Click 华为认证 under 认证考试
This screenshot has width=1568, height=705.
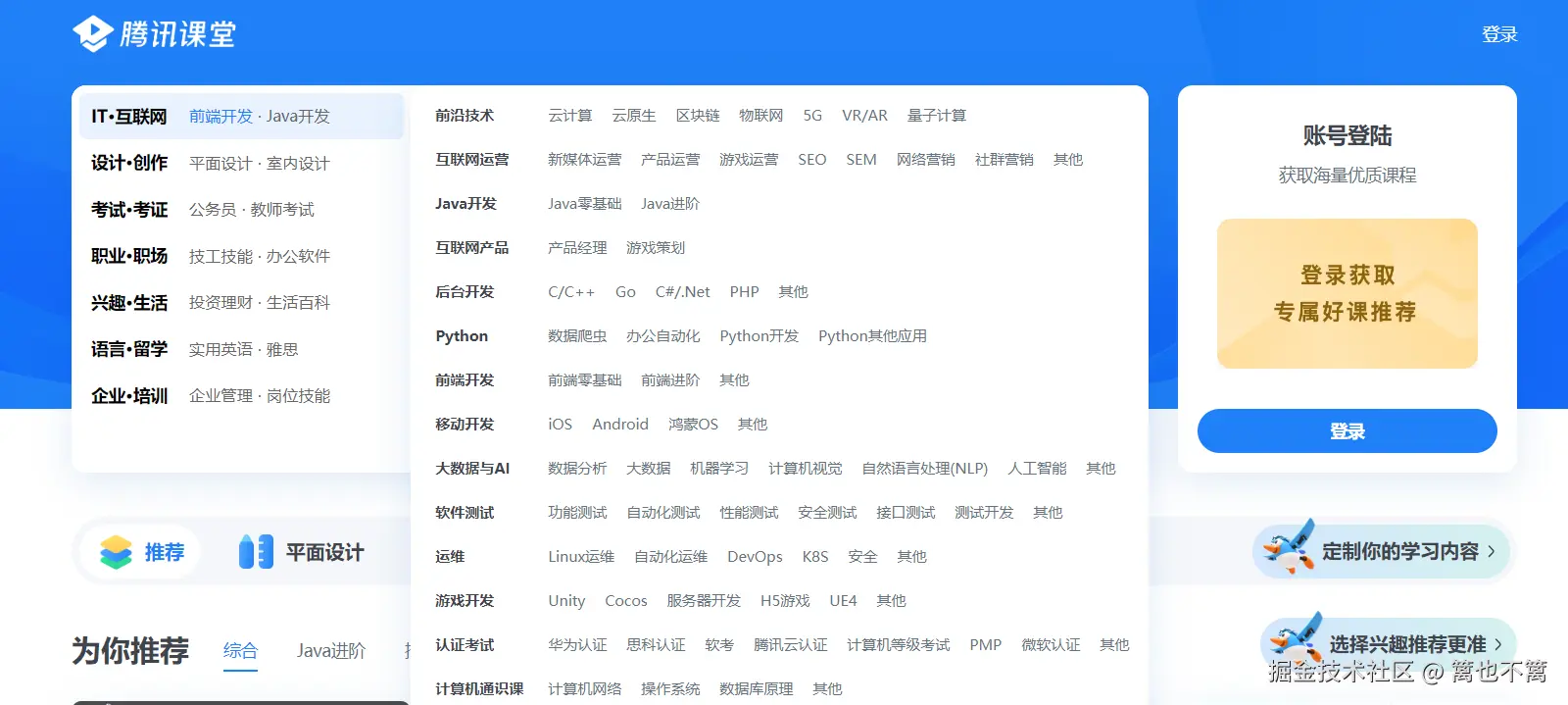coord(577,645)
